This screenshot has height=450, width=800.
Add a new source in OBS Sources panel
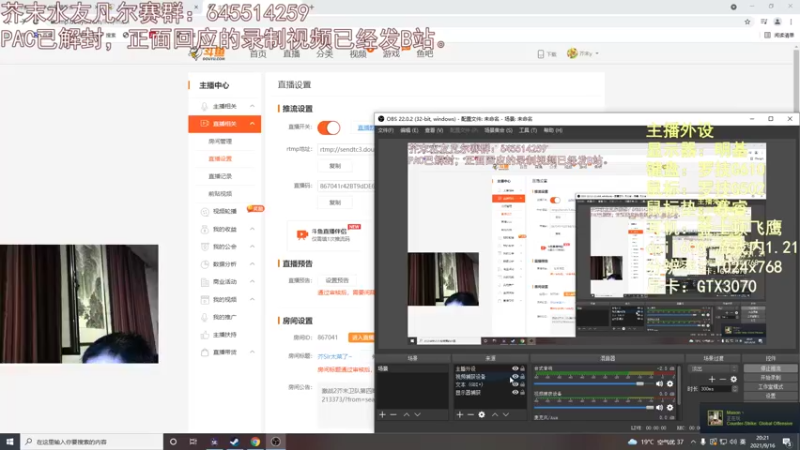tap(460, 415)
